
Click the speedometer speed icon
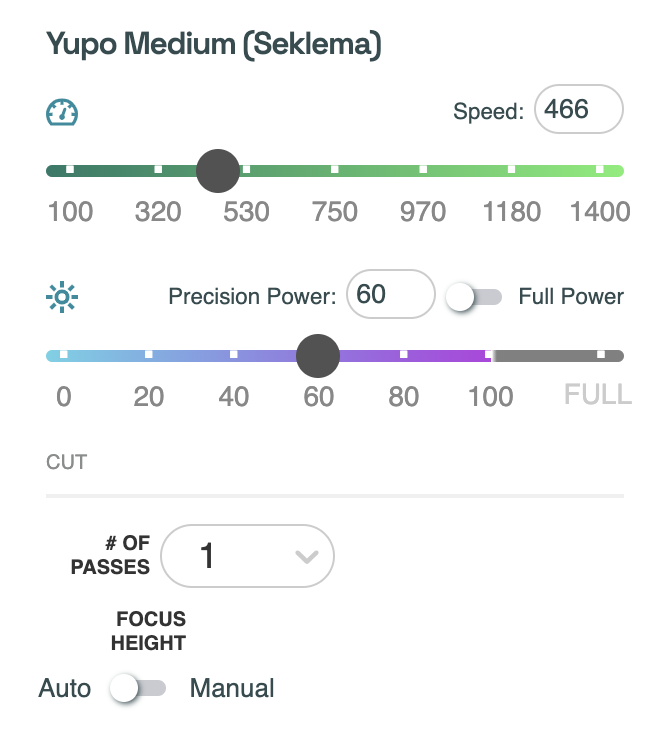pyautogui.click(x=62, y=112)
